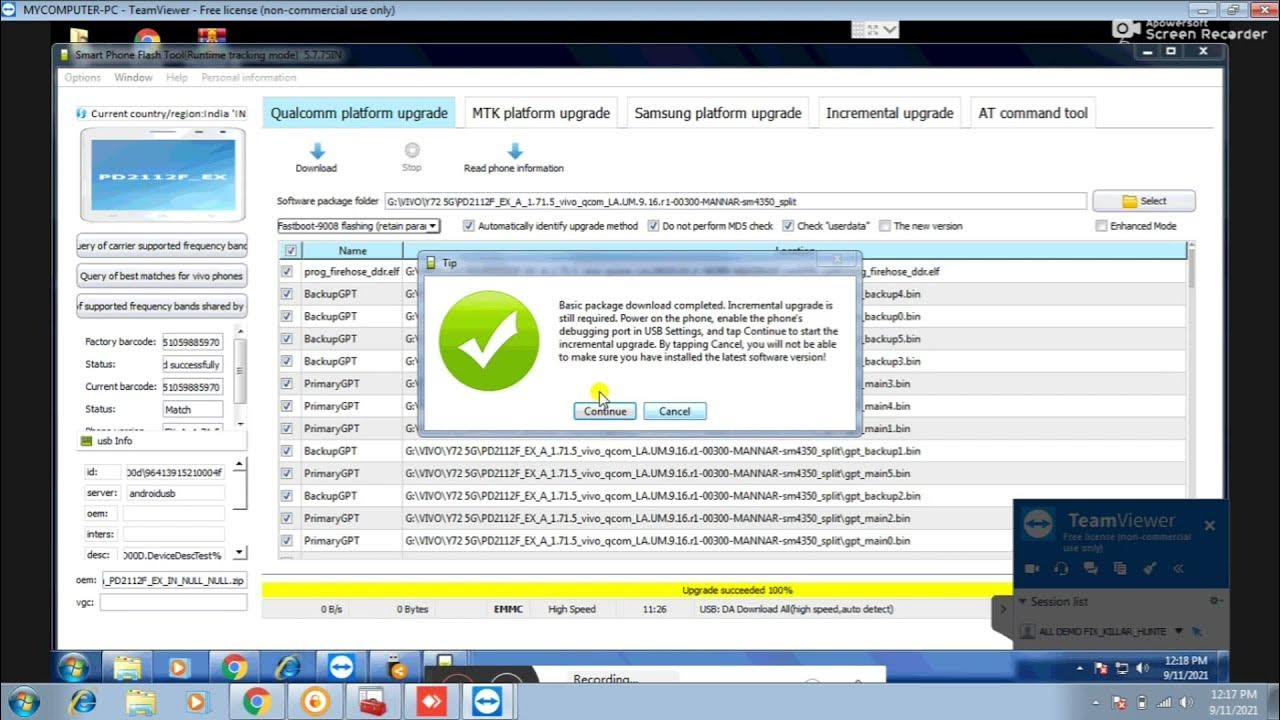1280x720 pixels.
Task: Click Select folder button
Action: 1143,201
